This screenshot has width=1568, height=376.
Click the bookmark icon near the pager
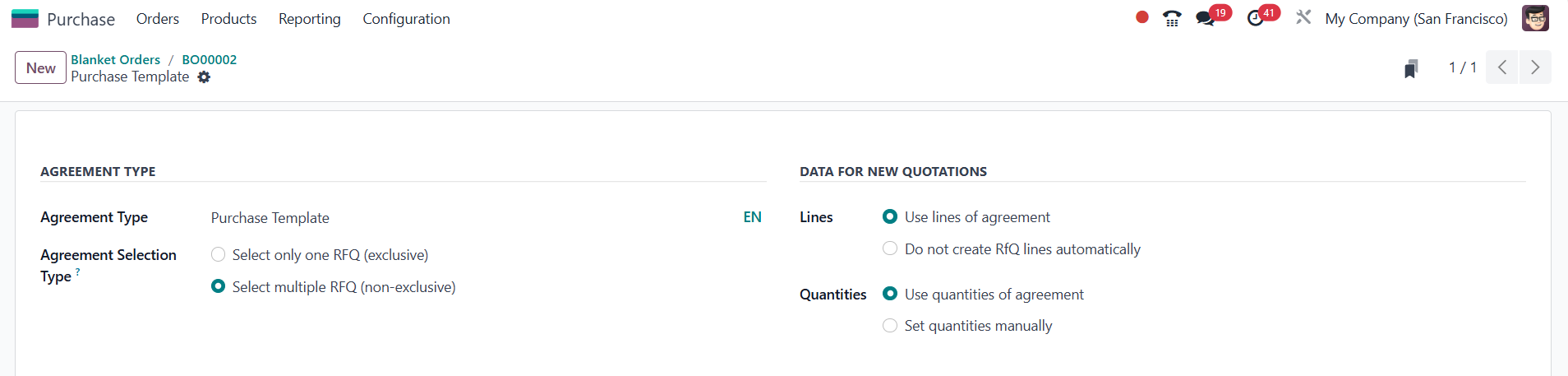point(1411,68)
